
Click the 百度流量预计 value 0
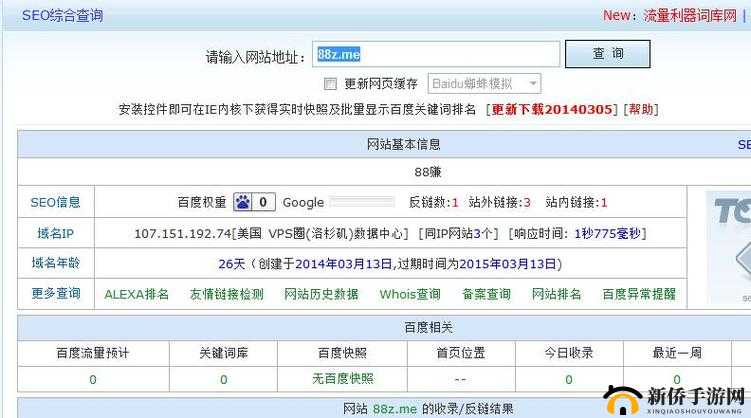coord(93,380)
